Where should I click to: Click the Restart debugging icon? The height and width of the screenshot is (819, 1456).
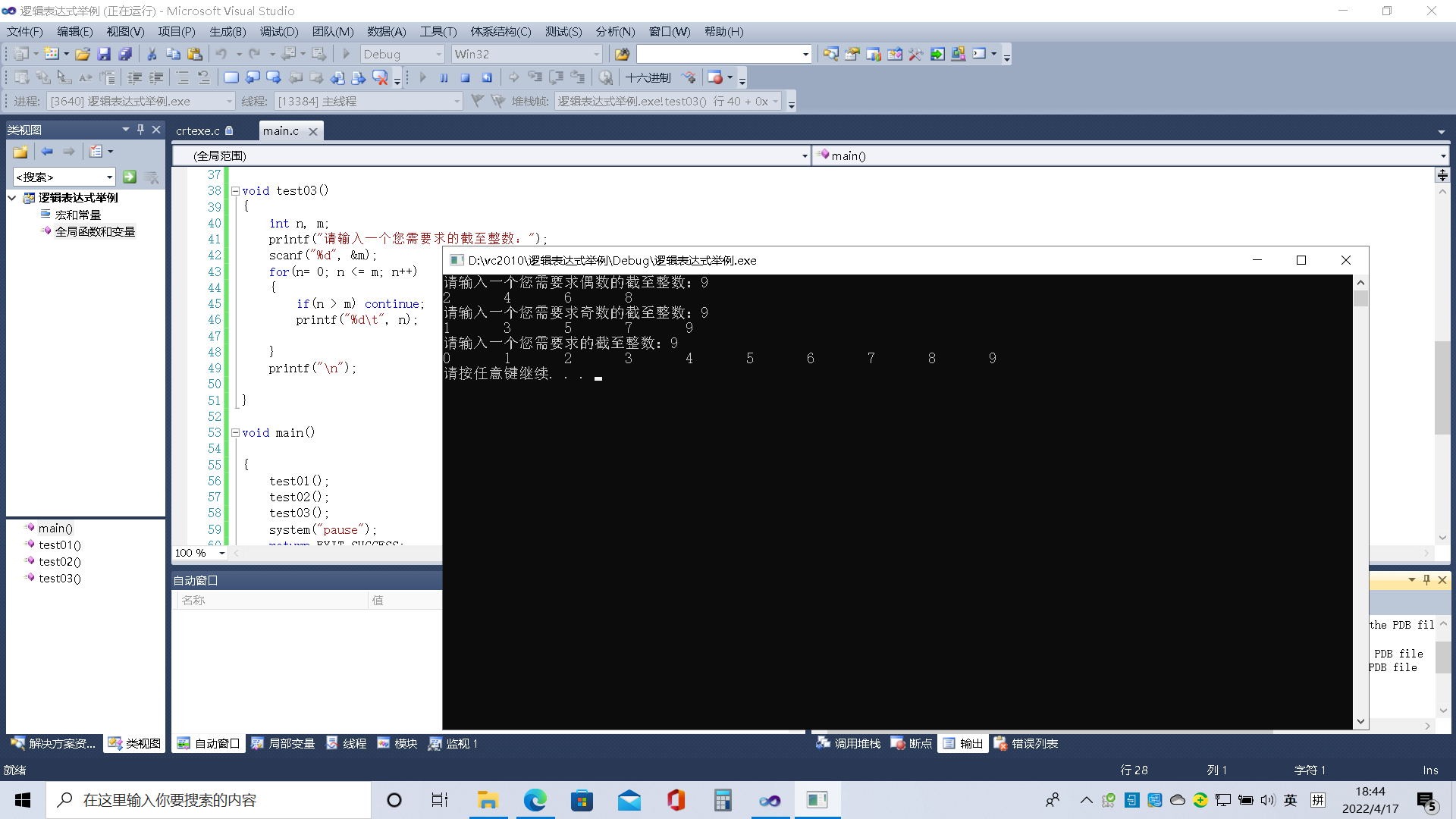click(487, 78)
